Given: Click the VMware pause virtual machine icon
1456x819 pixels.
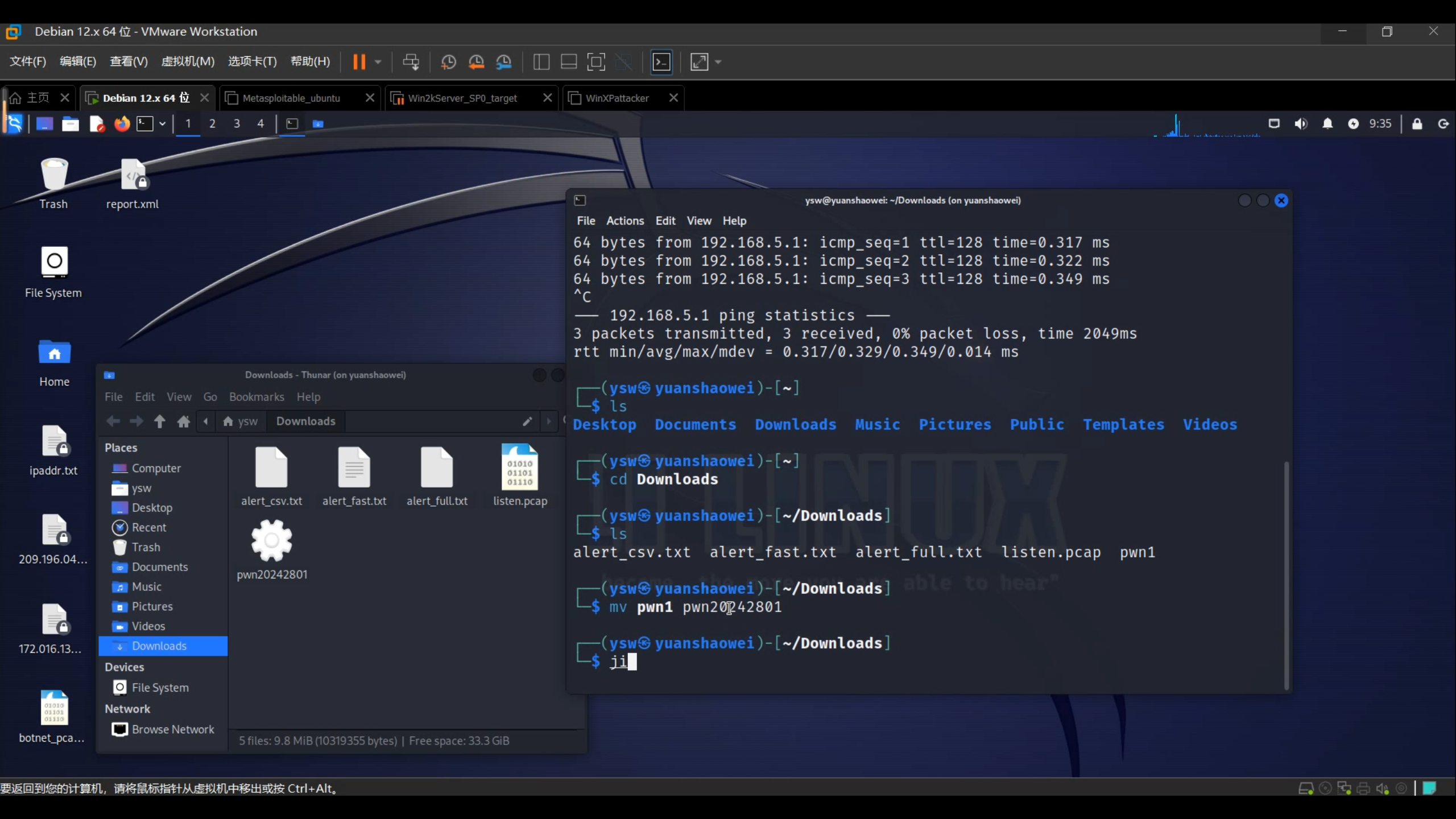Looking at the screenshot, I should click(359, 61).
